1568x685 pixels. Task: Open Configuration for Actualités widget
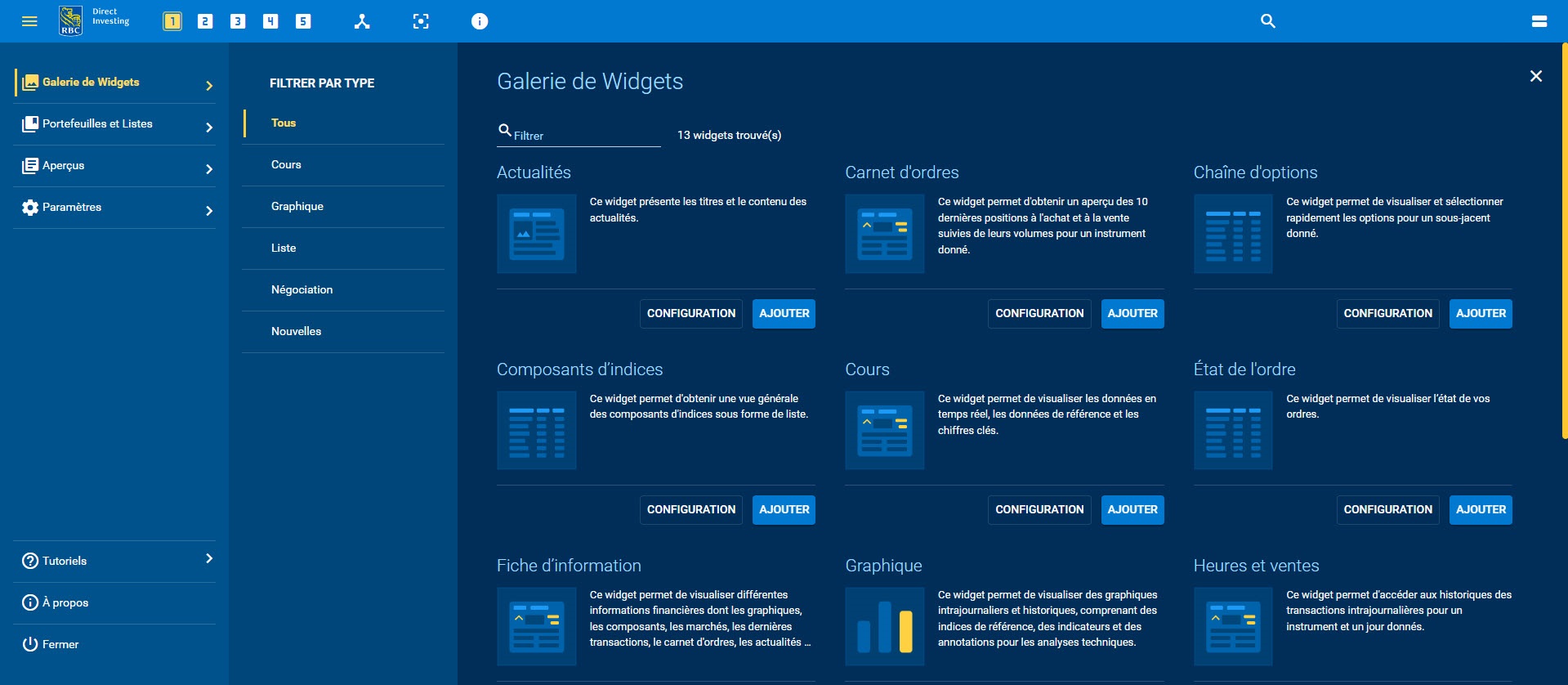[691, 314]
